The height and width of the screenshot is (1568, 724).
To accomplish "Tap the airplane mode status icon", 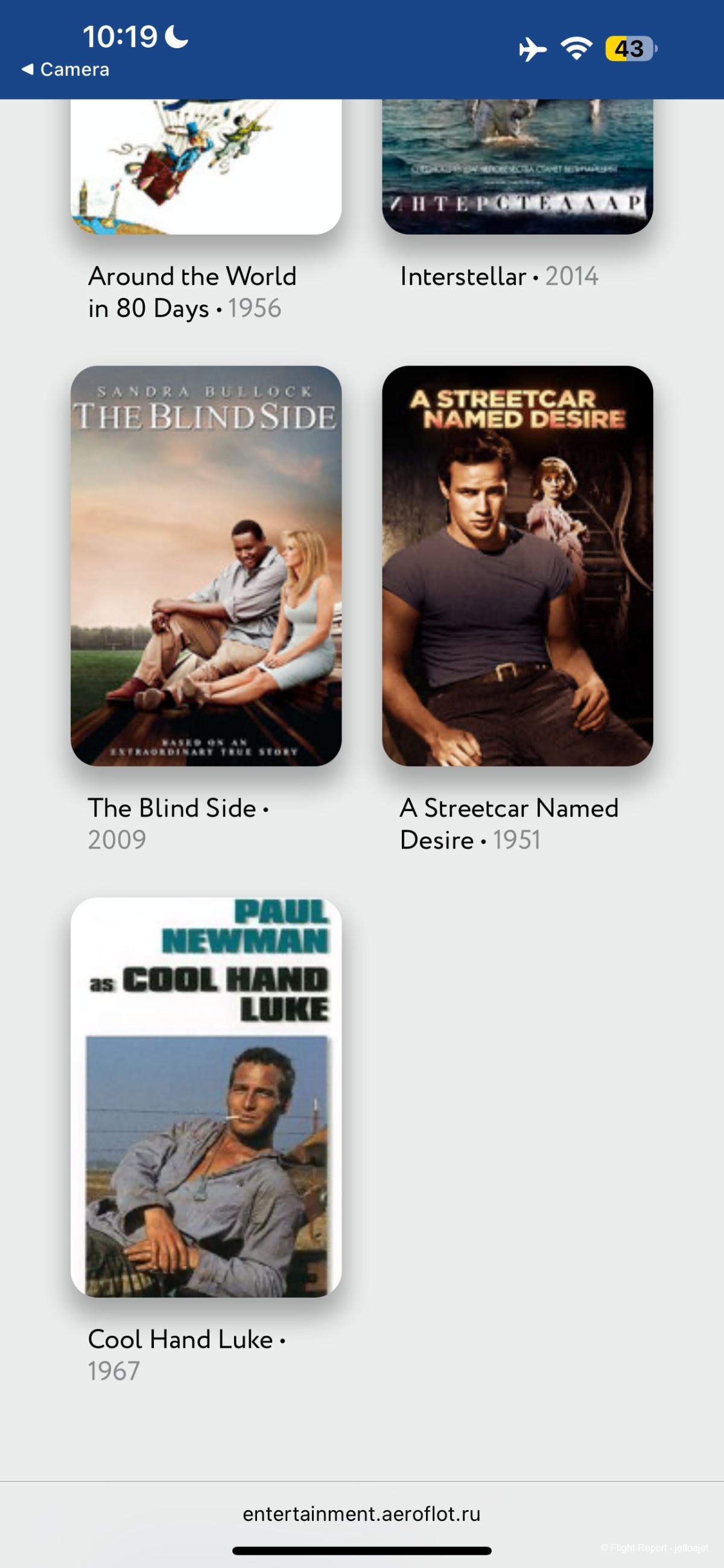I will [x=532, y=49].
